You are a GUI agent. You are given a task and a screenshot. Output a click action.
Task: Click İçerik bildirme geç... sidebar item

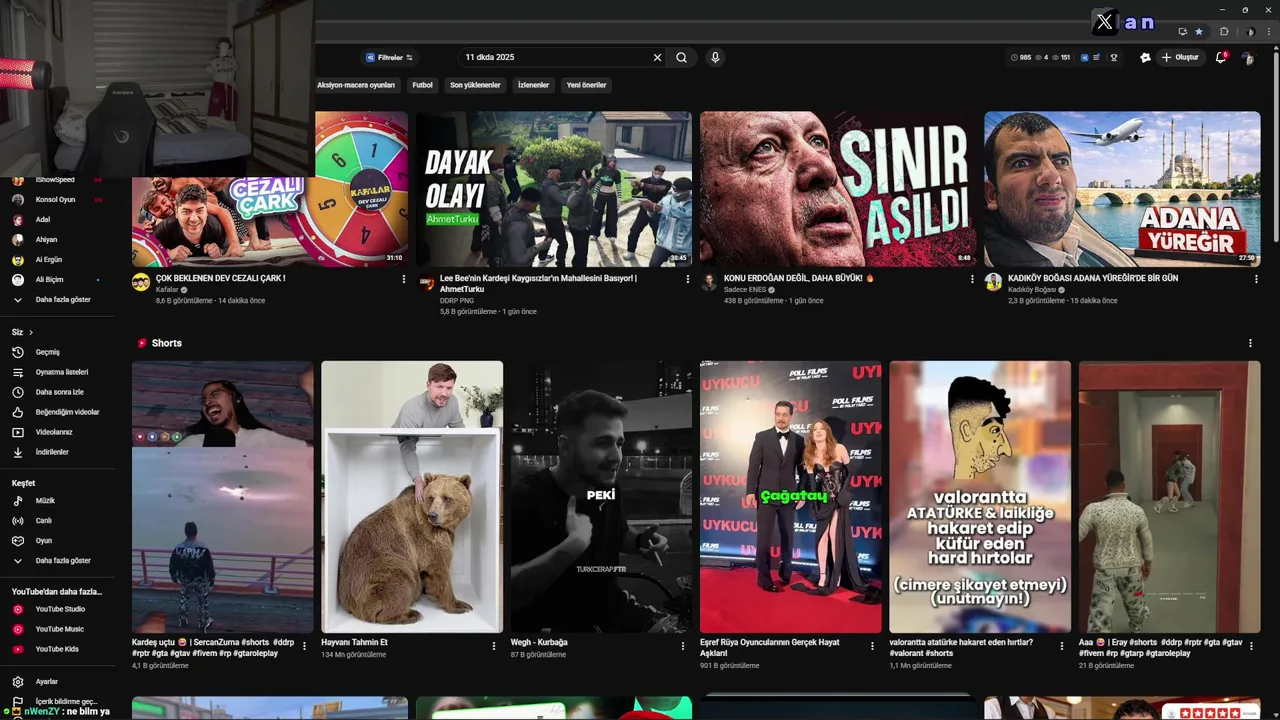tap(65, 701)
